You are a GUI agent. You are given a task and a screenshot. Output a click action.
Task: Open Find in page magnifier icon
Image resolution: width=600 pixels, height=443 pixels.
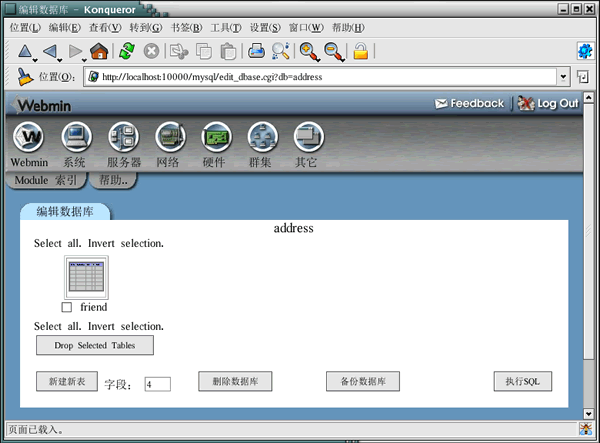tap(280, 51)
